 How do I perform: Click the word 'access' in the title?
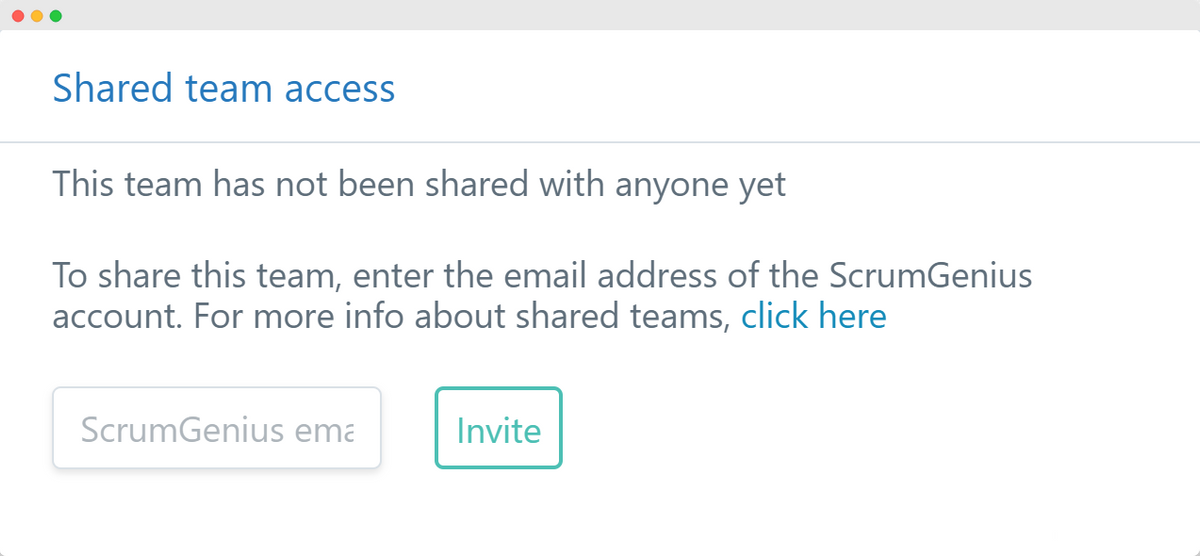coord(340,88)
